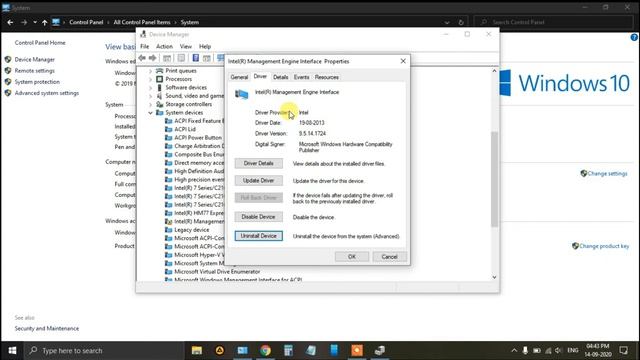Click the Windows Start button

12,350
